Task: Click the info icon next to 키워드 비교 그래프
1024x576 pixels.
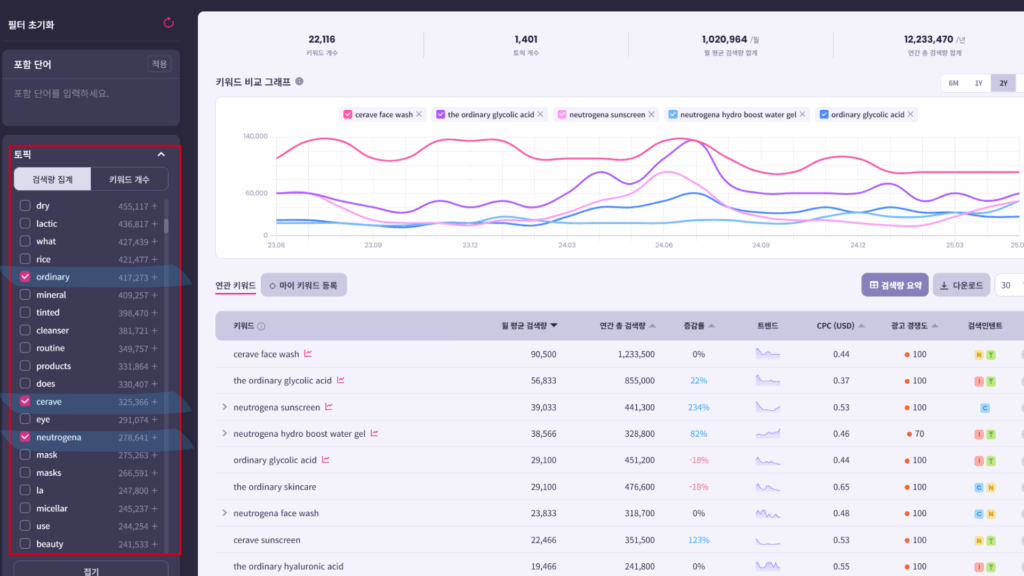Action: coord(299,82)
